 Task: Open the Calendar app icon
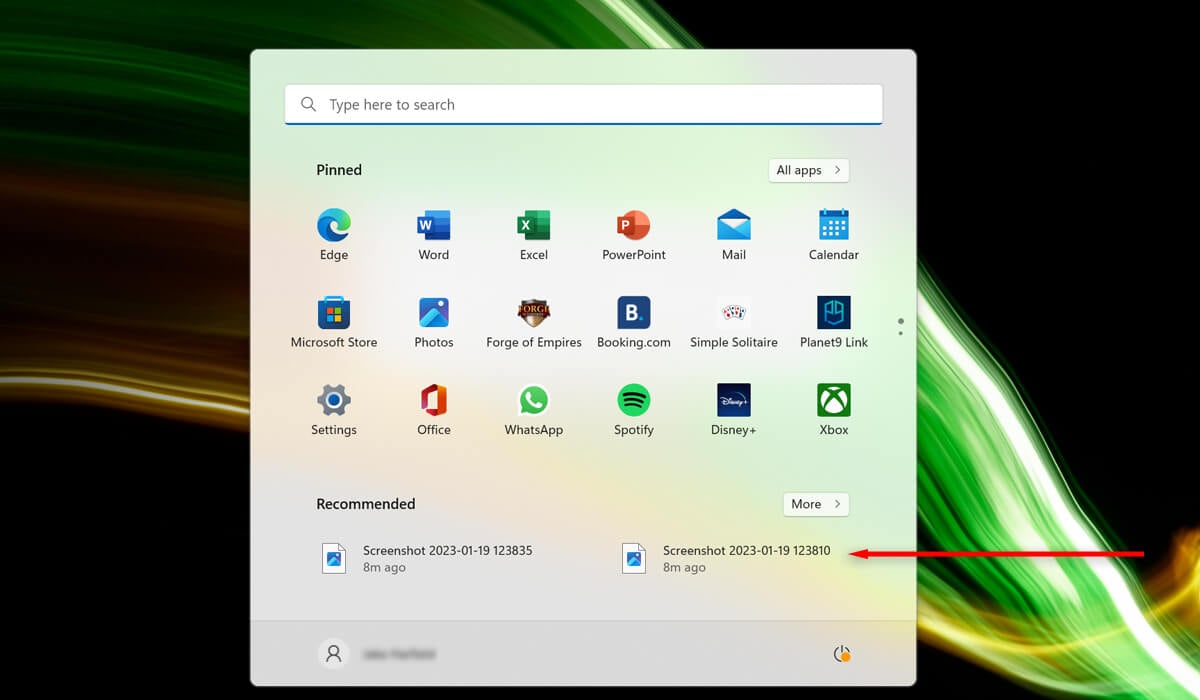pyautogui.click(x=834, y=225)
